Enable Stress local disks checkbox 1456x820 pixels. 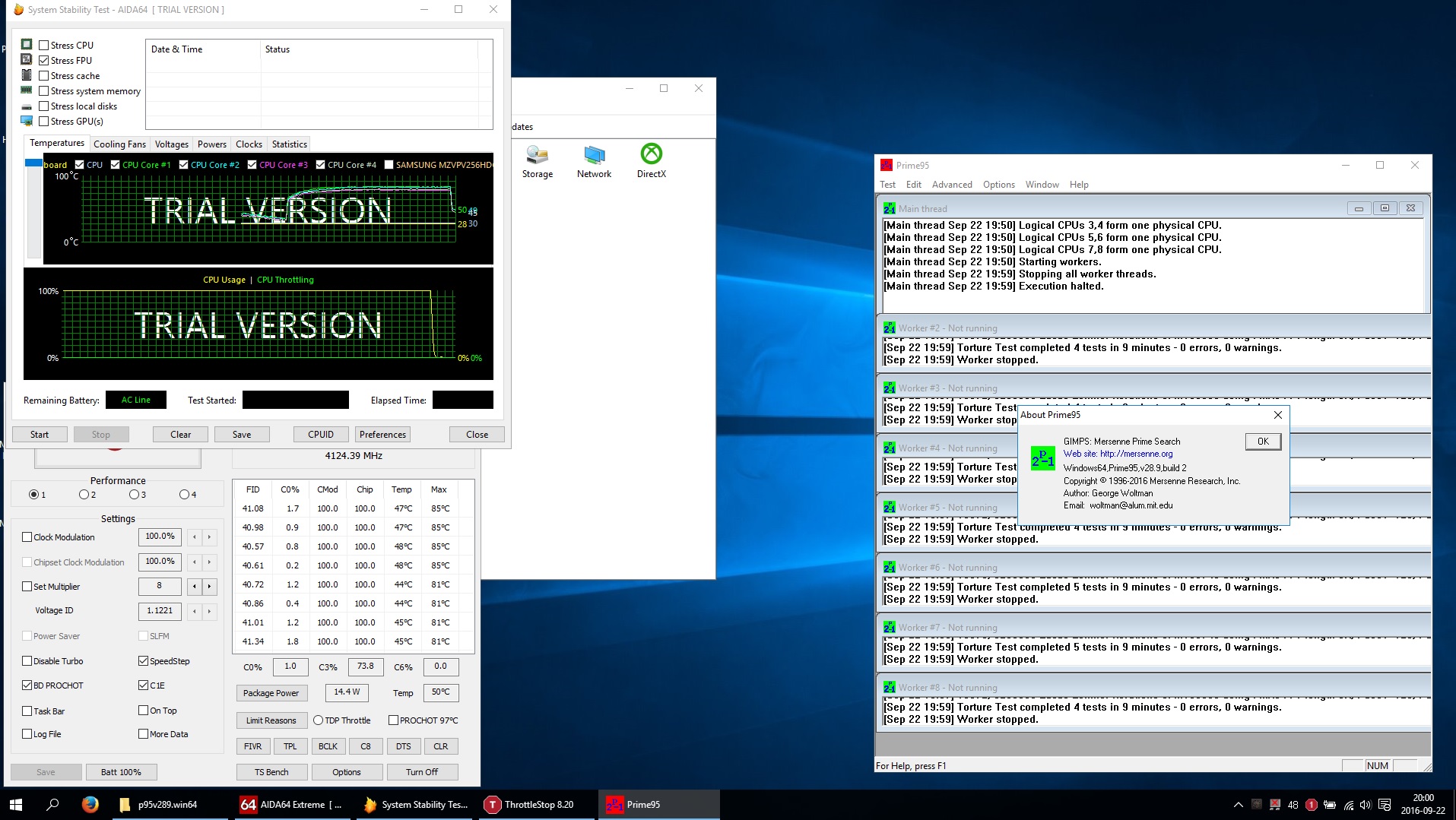point(44,106)
